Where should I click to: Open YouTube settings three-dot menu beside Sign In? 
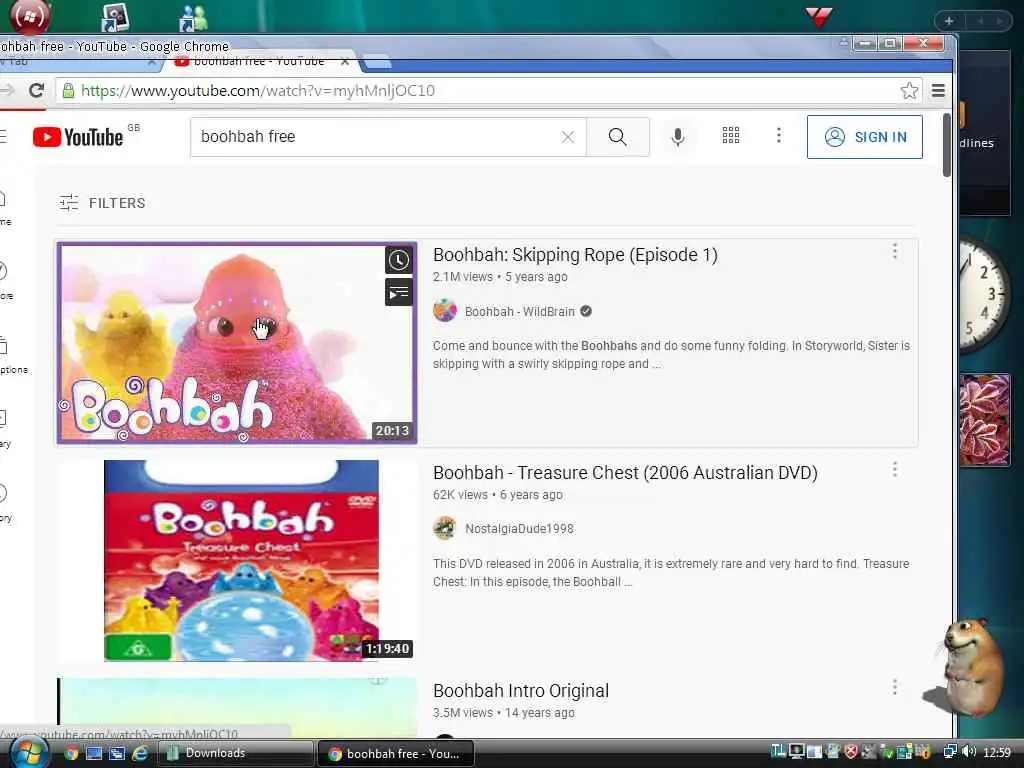pyautogui.click(x=778, y=135)
